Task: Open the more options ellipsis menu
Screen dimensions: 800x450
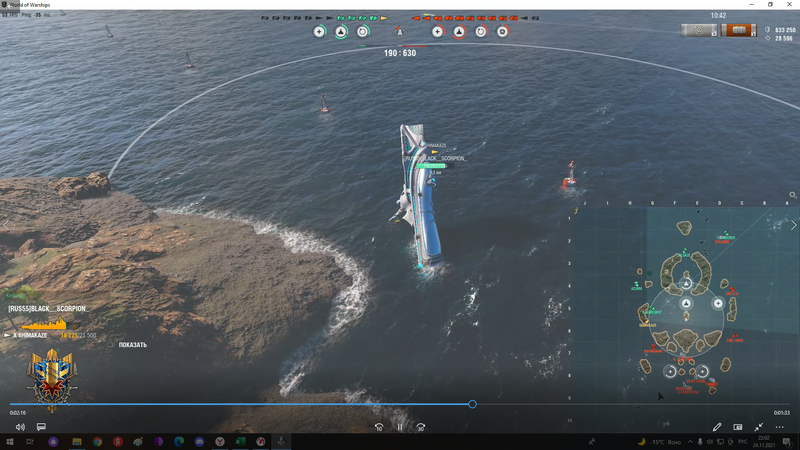Action: point(779,427)
